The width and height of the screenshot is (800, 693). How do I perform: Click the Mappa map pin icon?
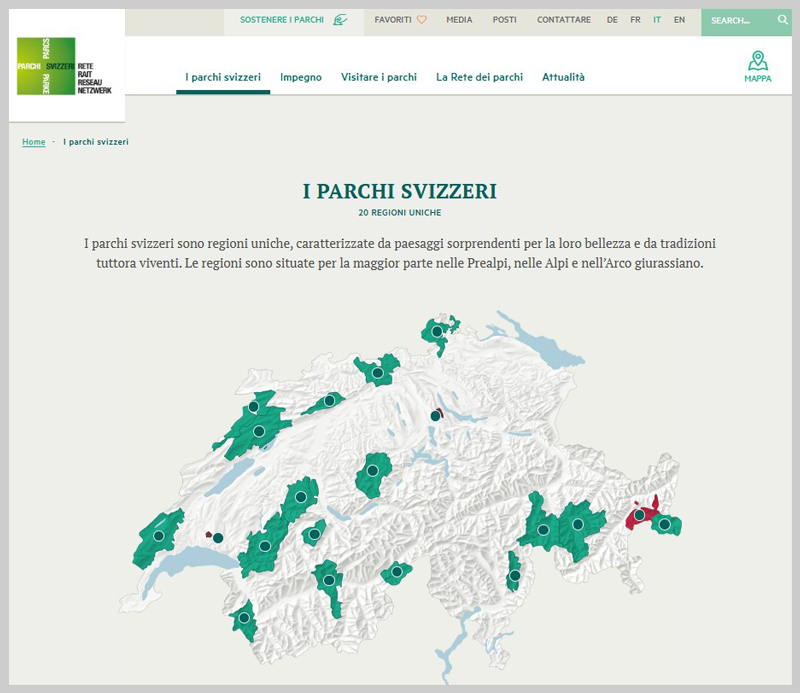click(757, 60)
